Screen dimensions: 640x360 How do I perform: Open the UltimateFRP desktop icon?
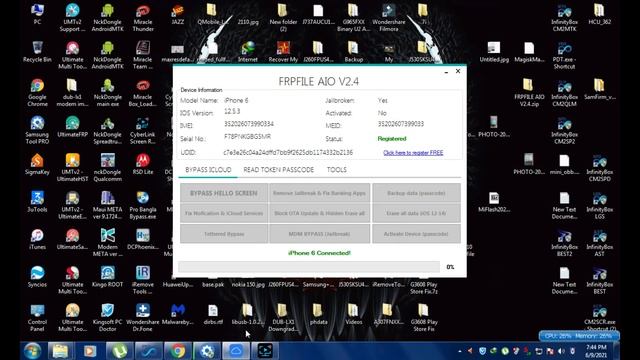point(72,127)
